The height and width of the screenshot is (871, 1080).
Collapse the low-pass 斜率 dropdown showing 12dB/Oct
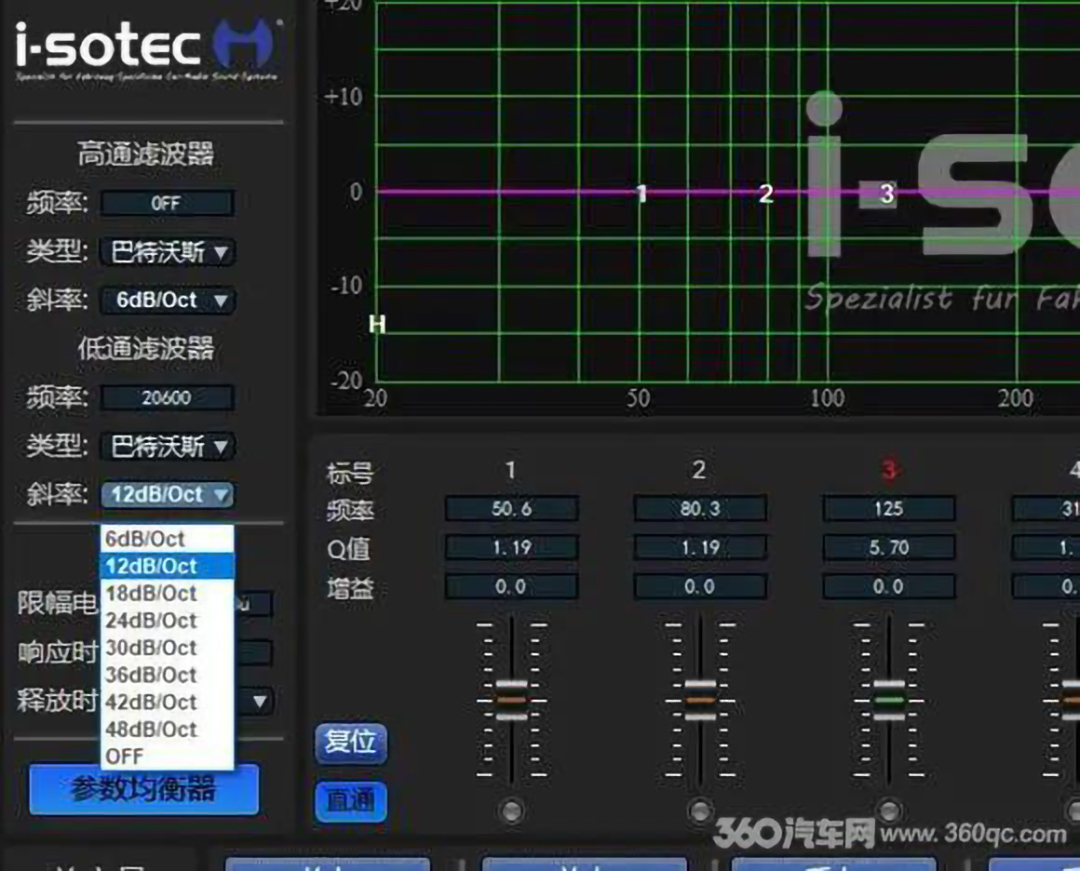[x=167, y=494]
